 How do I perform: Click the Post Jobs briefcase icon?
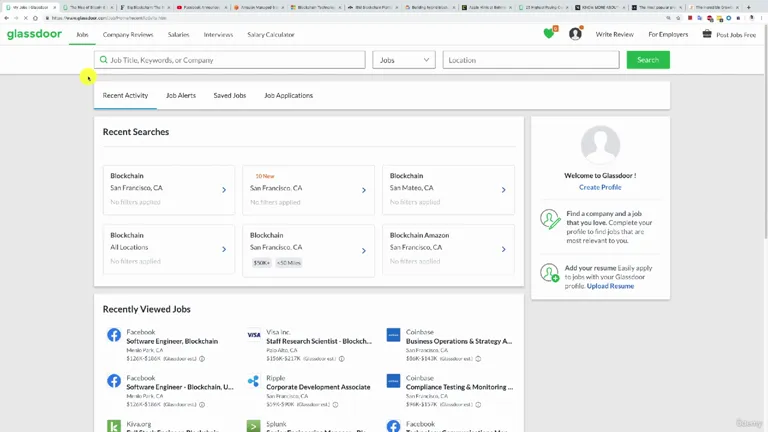[707, 34]
